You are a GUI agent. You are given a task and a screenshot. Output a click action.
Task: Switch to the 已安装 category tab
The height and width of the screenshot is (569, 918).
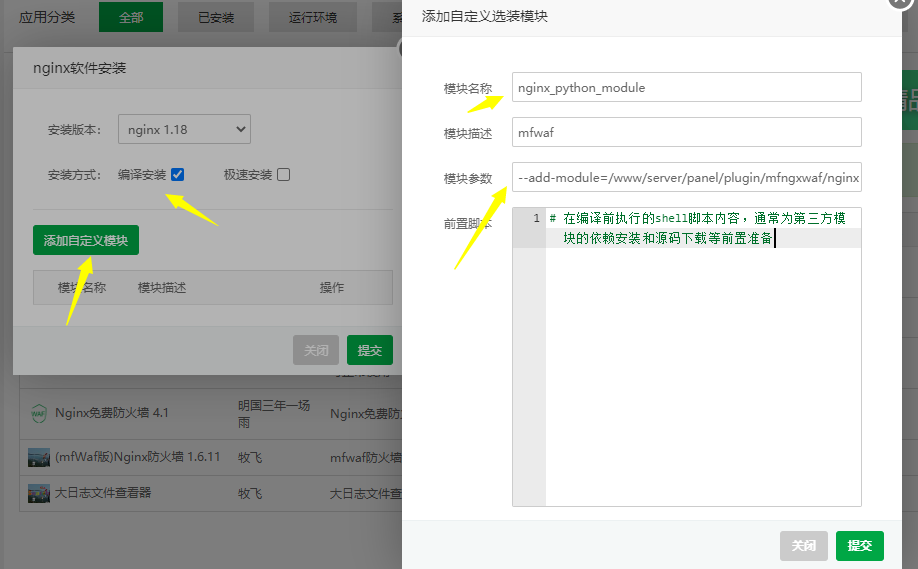click(215, 17)
